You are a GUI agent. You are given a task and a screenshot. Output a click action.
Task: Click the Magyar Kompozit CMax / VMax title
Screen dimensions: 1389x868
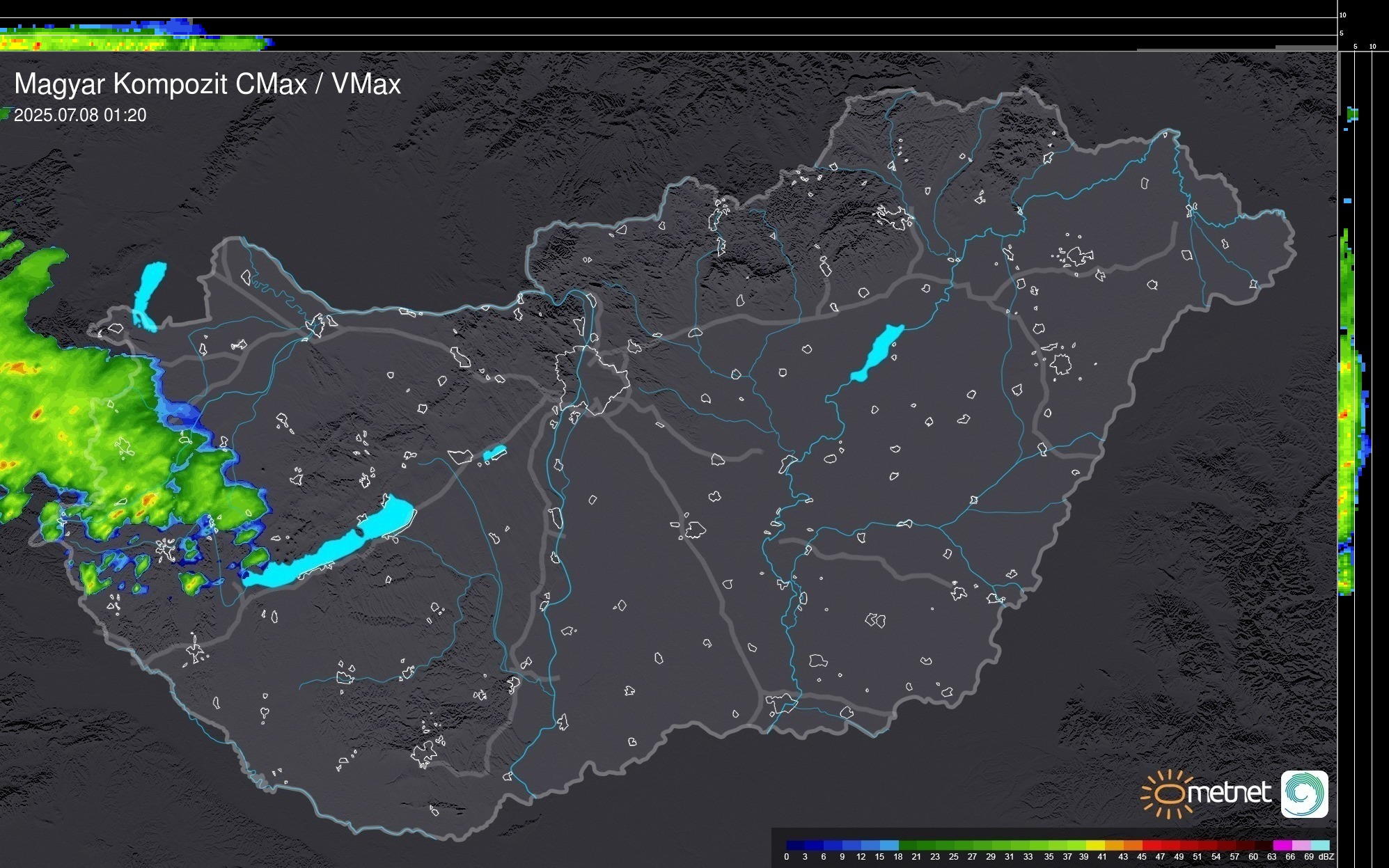click(207, 84)
